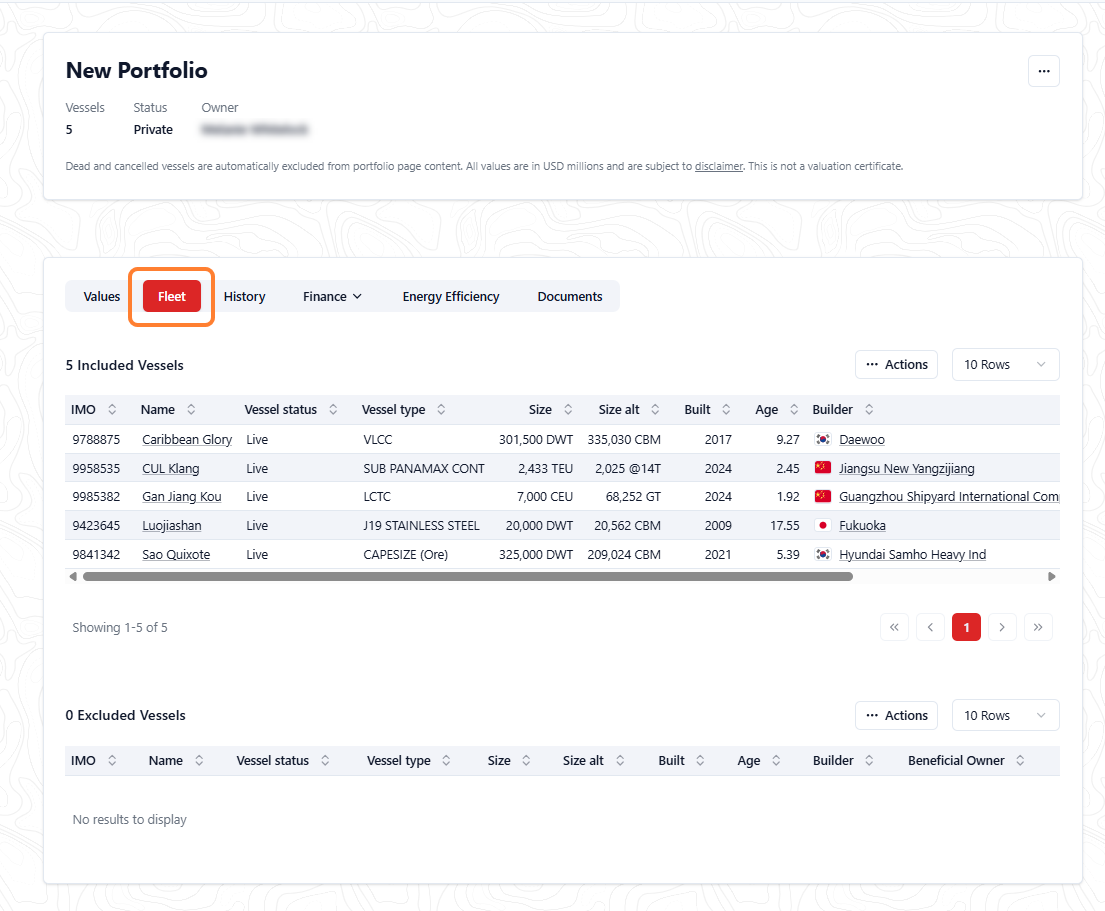
Task: Sort included vessels by IMO column
Action: click(x=112, y=409)
